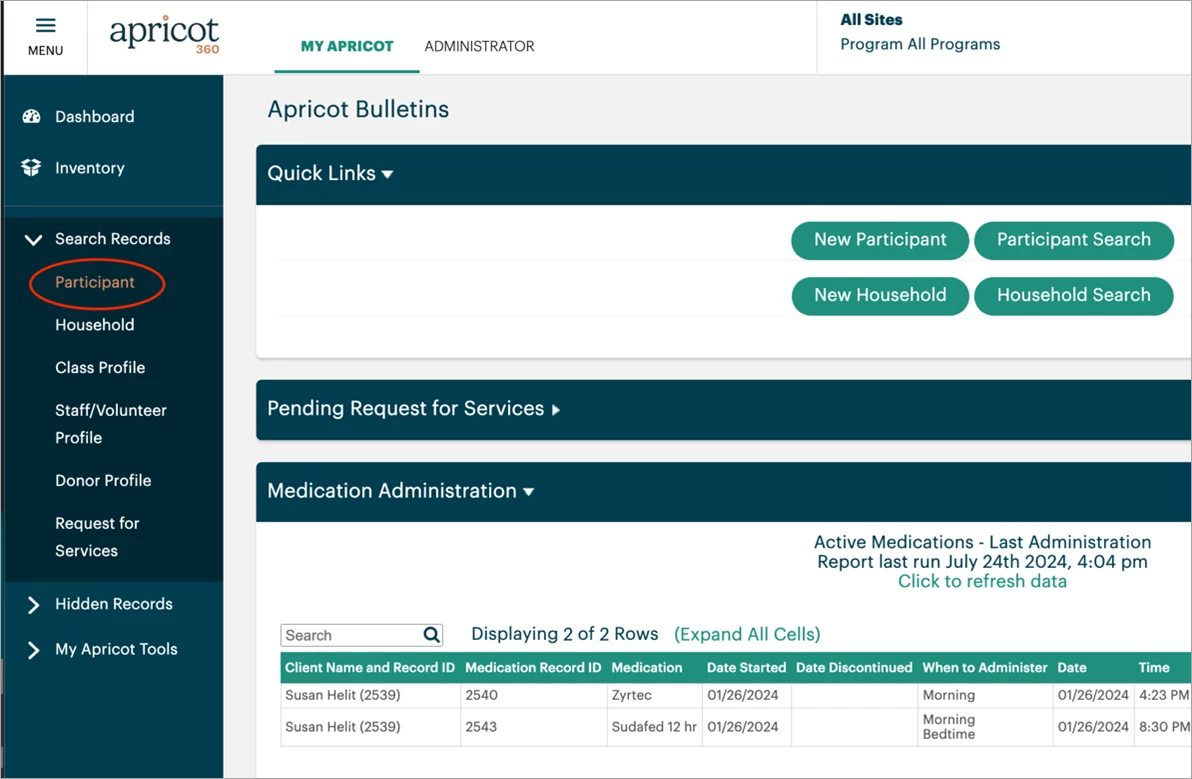The width and height of the screenshot is (1192, 779).
Task: Click Program All Programs selector
Action: tap(920, 44)
